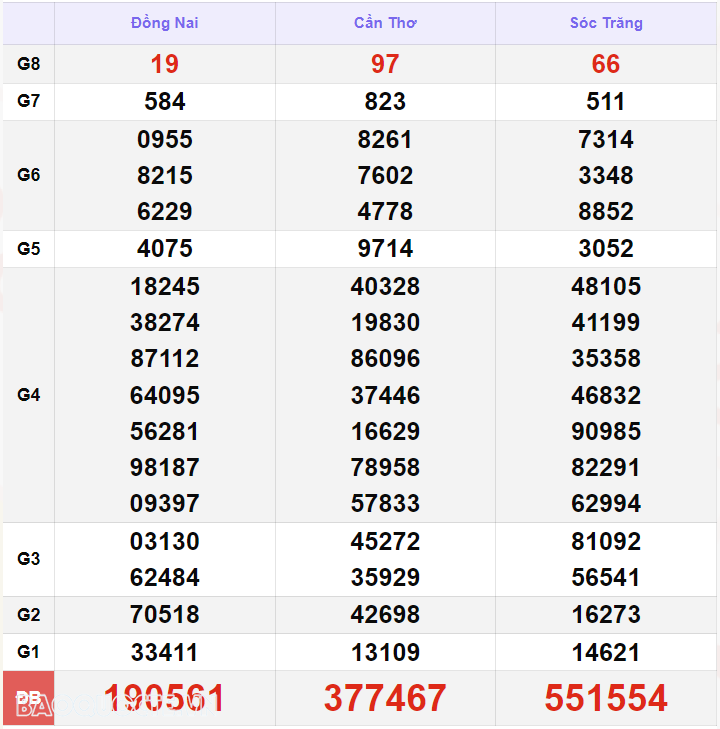Screen dimensions: 720x729
Task: Click G4 number 62994
Action: [x=606, y=504]
